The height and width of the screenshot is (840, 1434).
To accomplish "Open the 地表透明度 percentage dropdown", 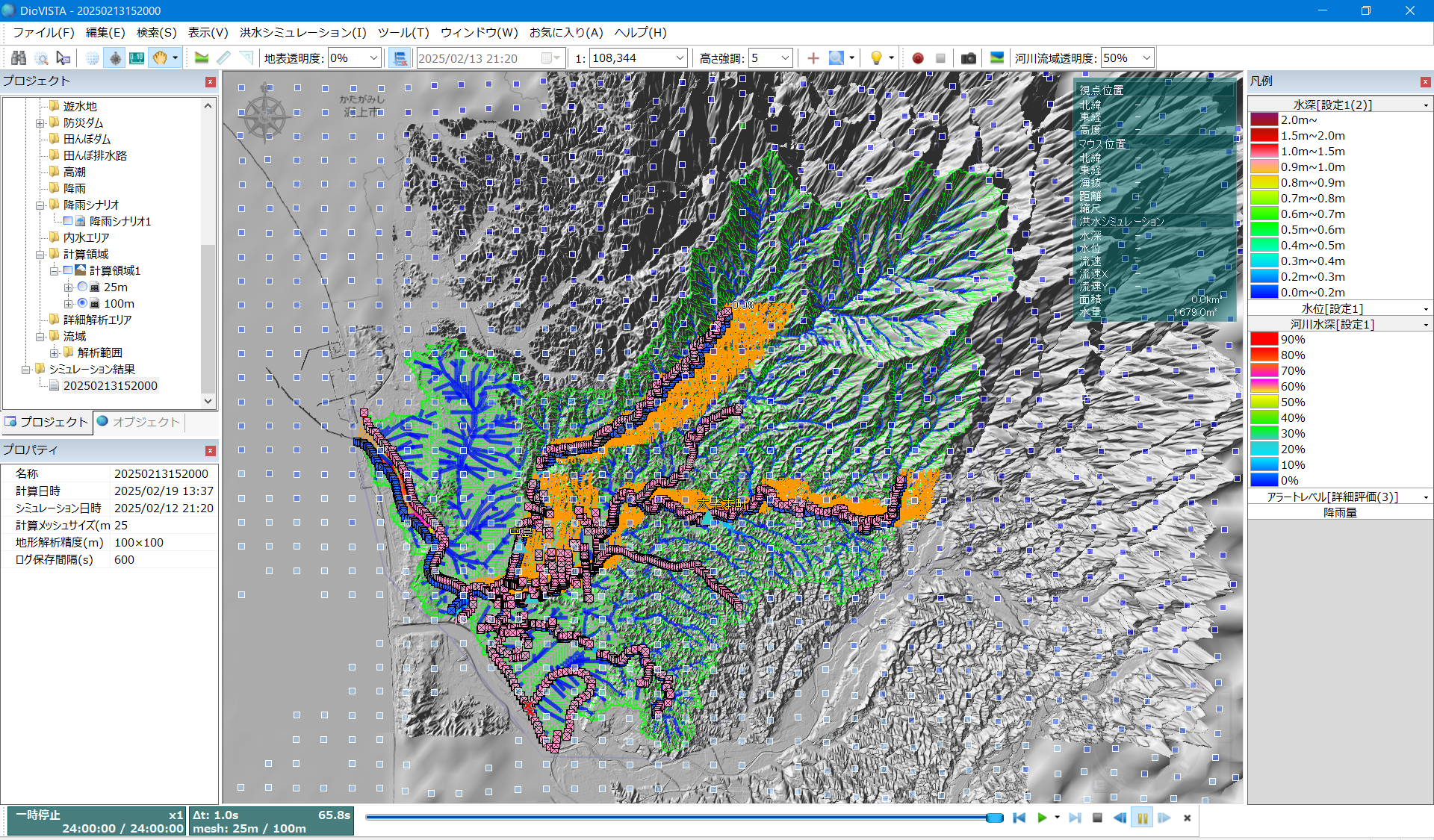I will point(373,58).
